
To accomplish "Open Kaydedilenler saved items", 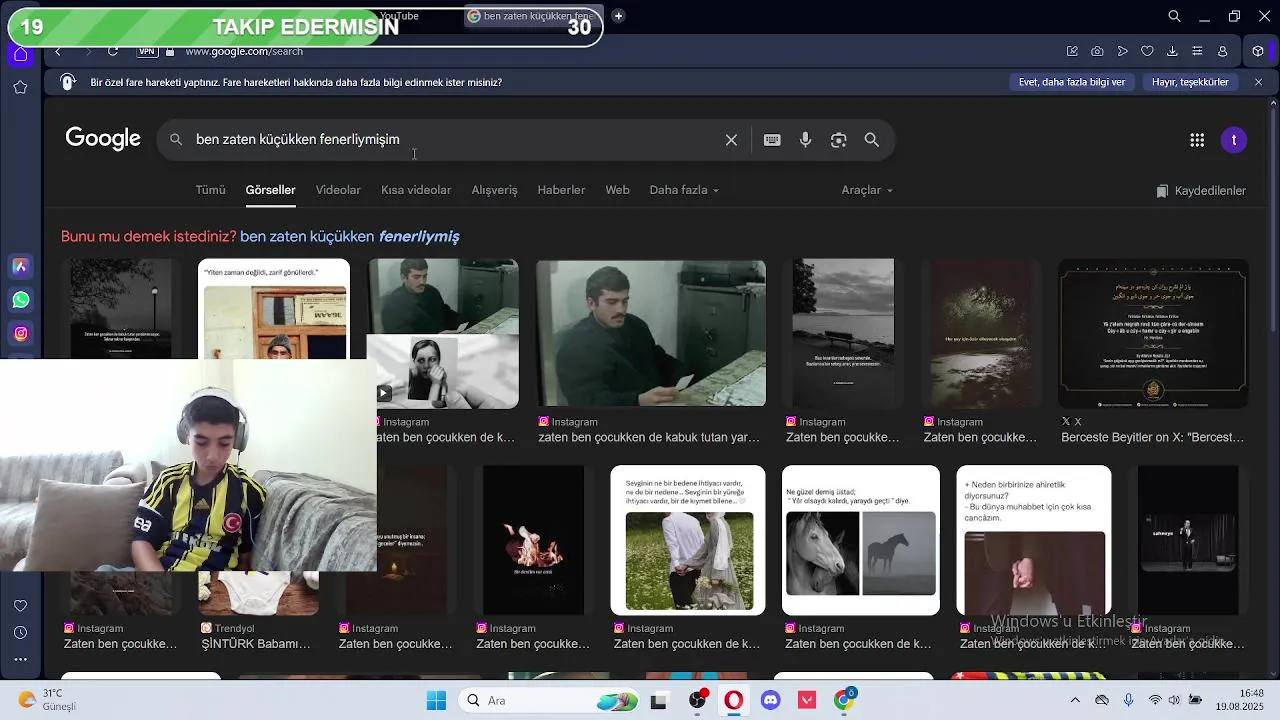I will point(1201,191).
